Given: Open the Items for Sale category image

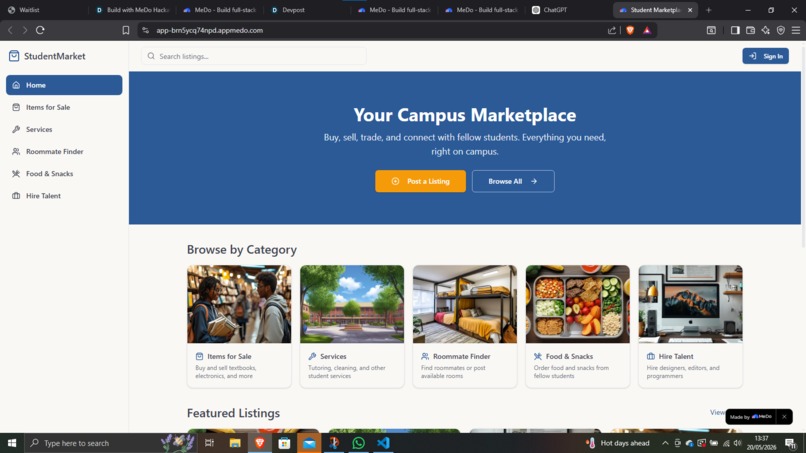Looking at the screenshot, I should click(x=239, y=304).
